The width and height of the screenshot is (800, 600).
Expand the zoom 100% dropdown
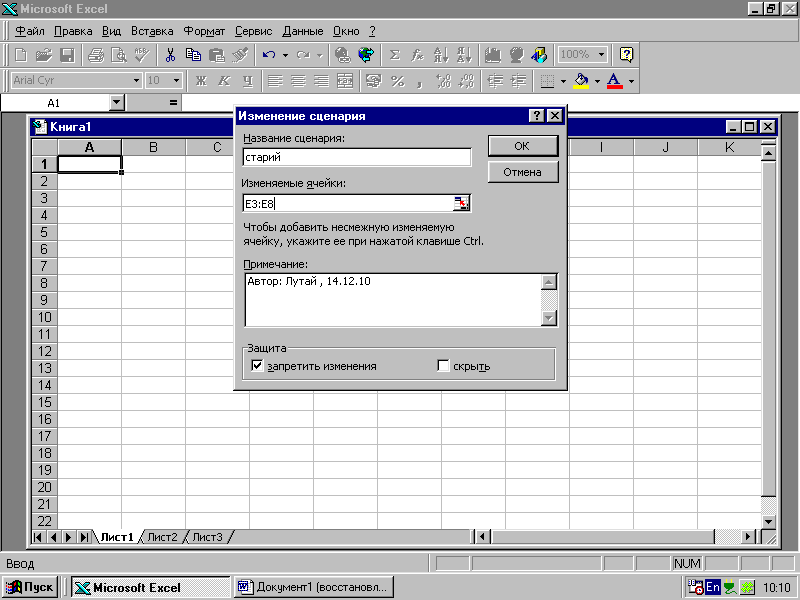click(x=602, y=55)
